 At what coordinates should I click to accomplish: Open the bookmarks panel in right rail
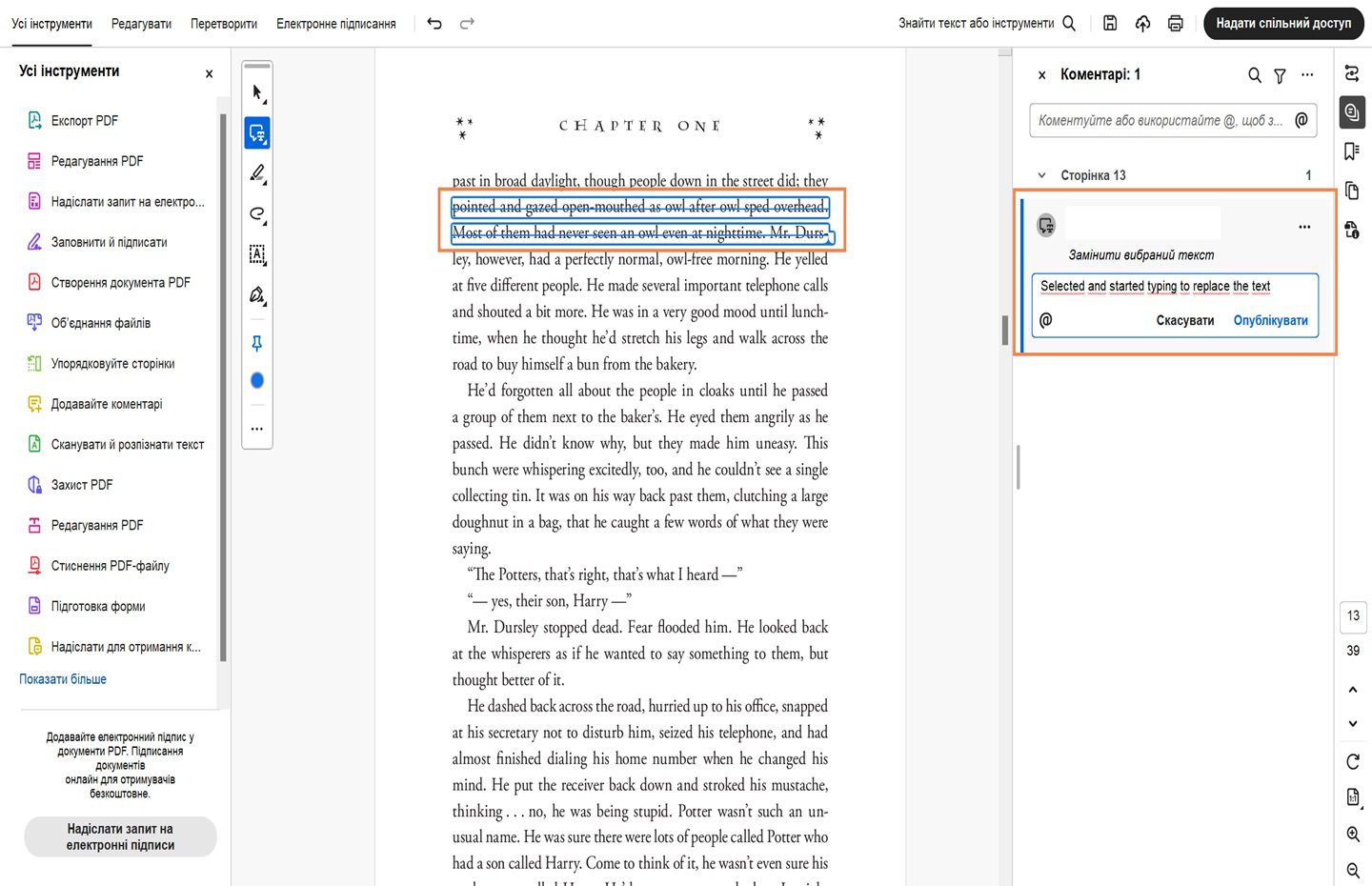coord(1352,151)
